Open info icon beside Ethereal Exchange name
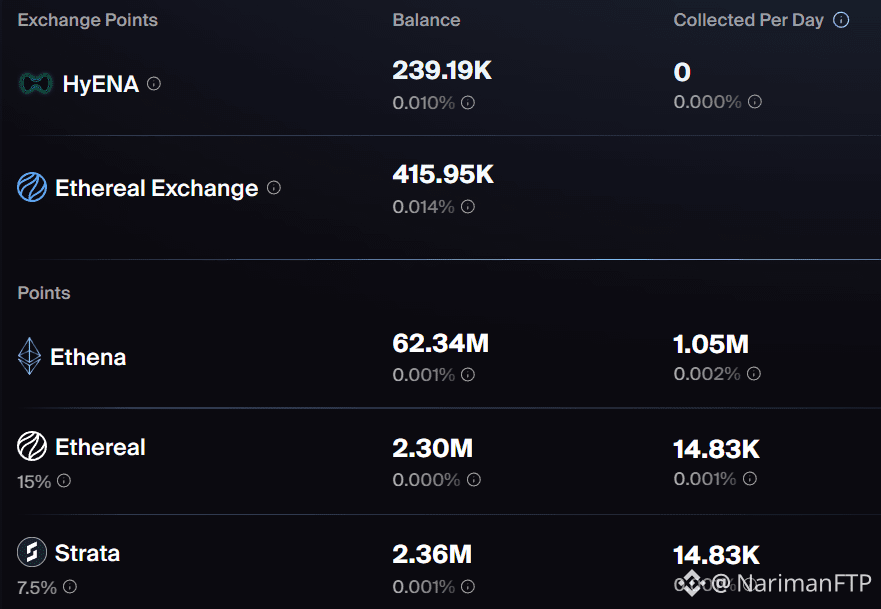Screen dimensions: 881x609 pyautogui.click(x=274, y=188)
